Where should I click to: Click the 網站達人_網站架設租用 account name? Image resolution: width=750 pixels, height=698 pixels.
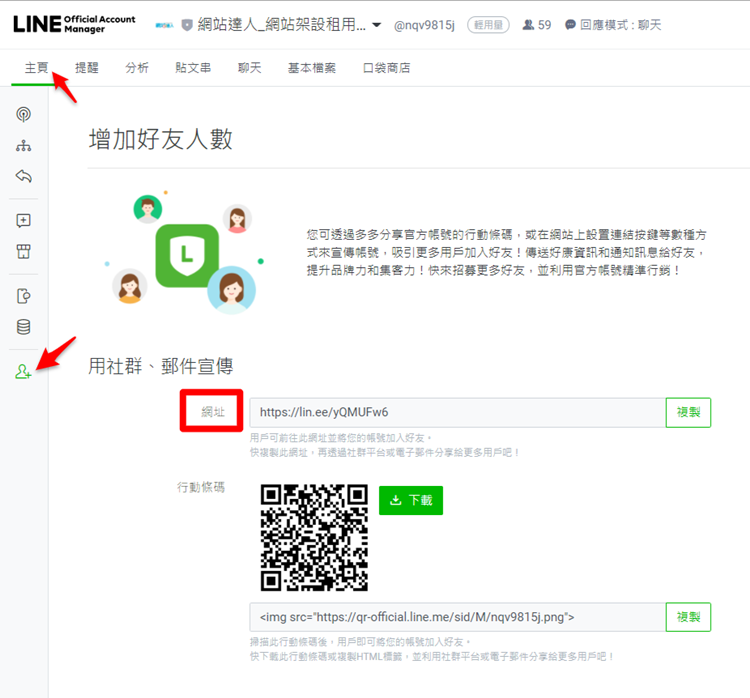pos(282,24)
